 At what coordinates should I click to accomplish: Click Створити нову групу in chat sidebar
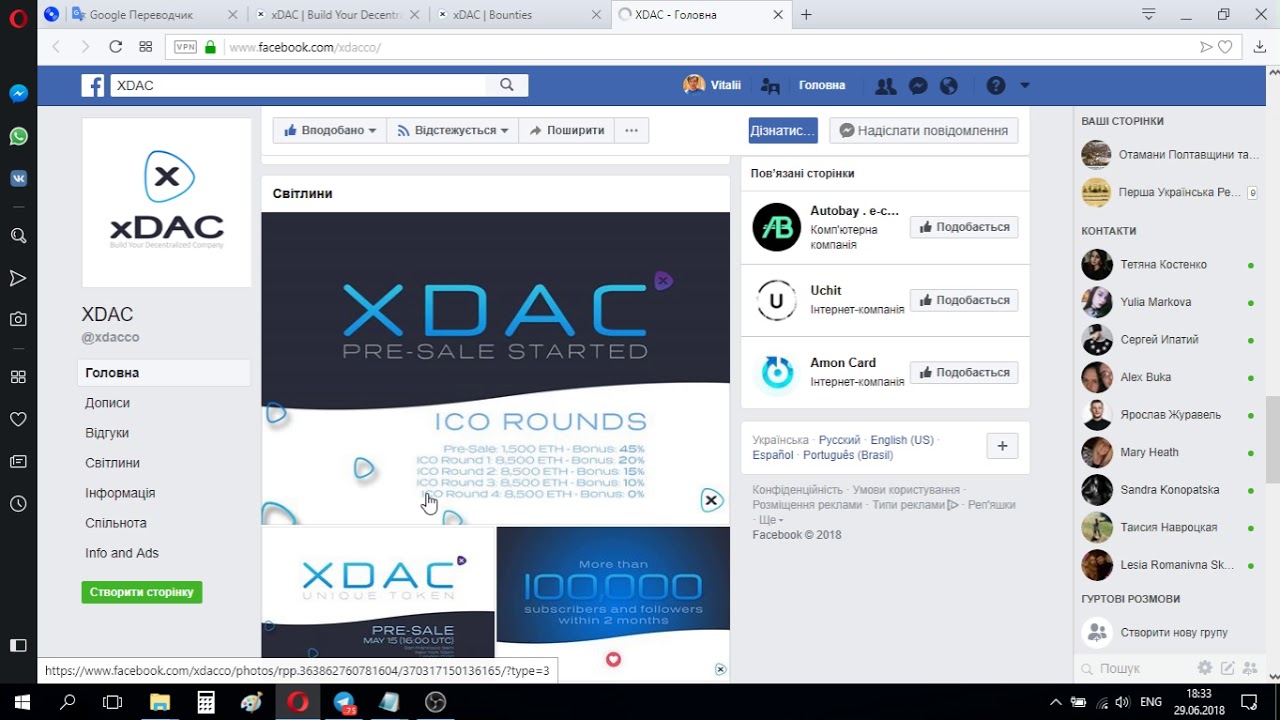1168,633
